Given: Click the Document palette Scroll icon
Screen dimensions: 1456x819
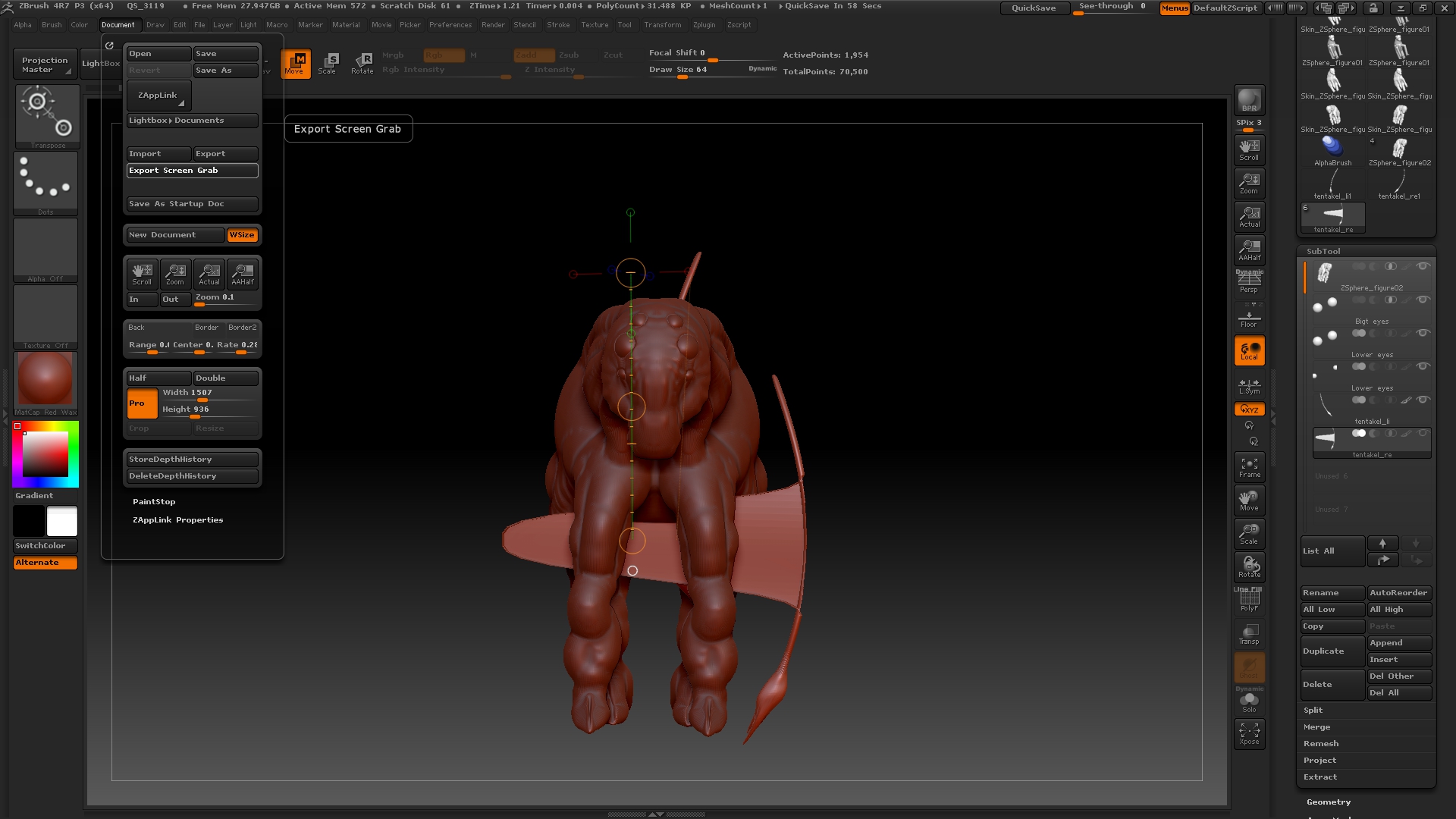Looking at the screenshot, I should (142, 274).
